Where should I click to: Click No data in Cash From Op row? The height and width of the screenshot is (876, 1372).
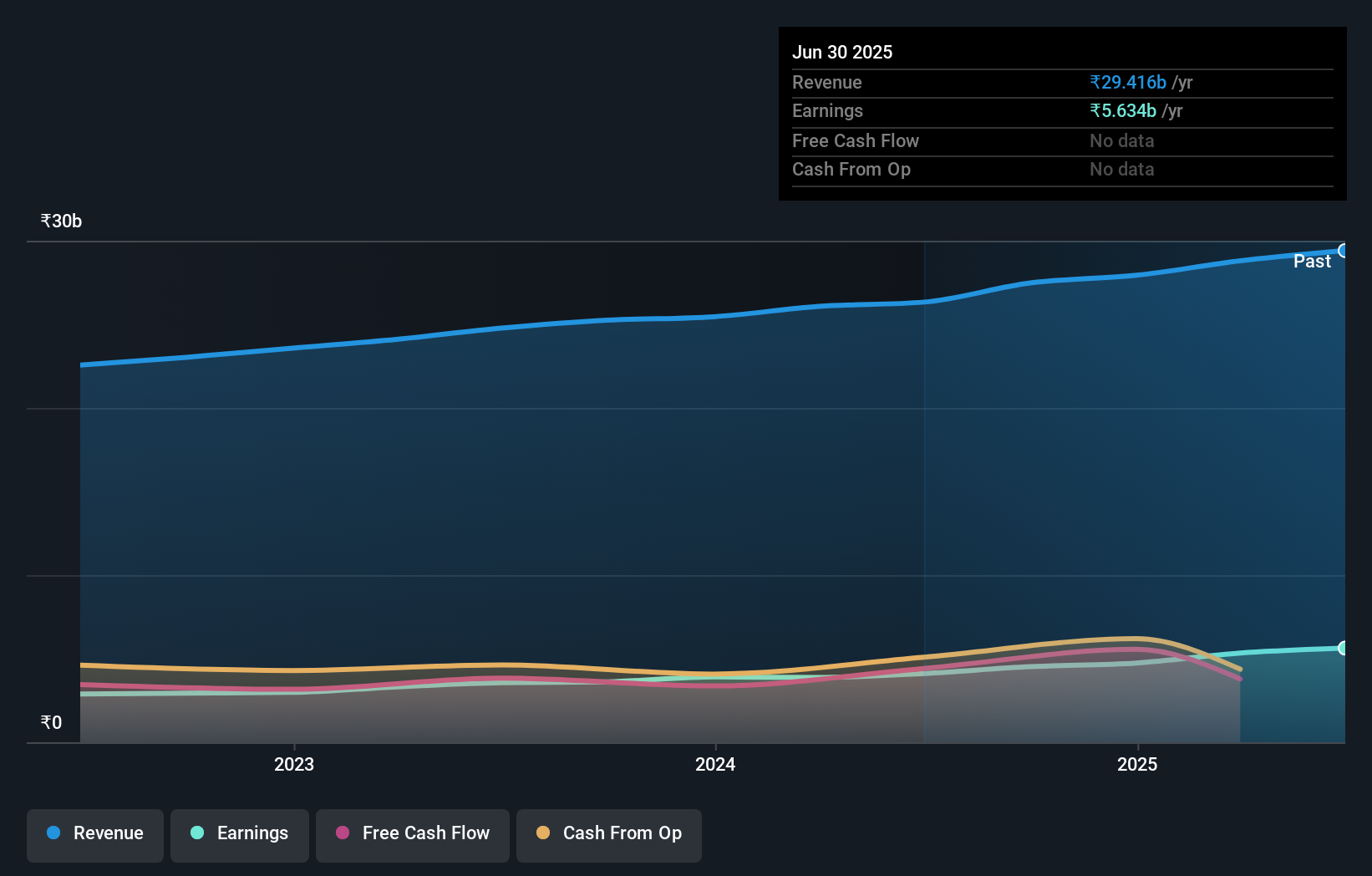[x=1122, y=169]
